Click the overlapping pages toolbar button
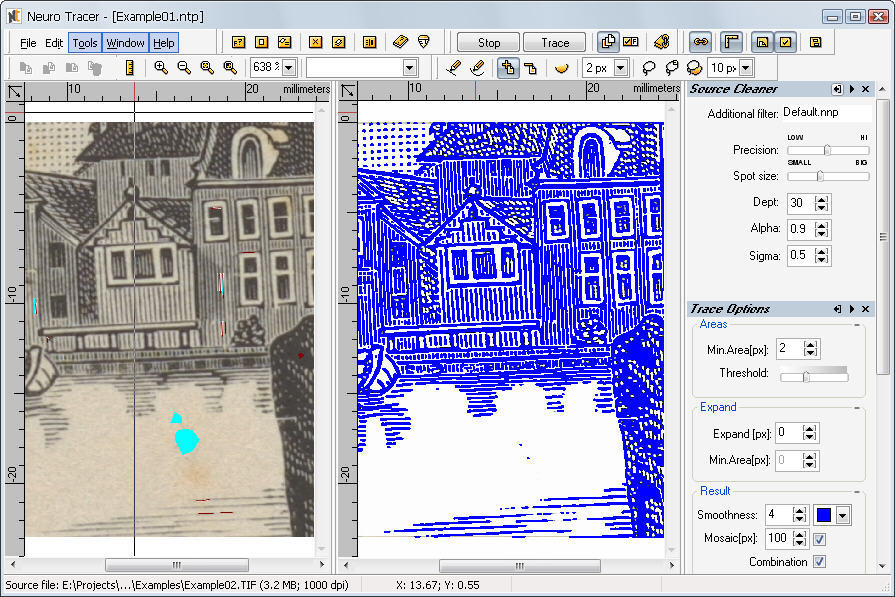895x597 pixels. tap(608, 42)
